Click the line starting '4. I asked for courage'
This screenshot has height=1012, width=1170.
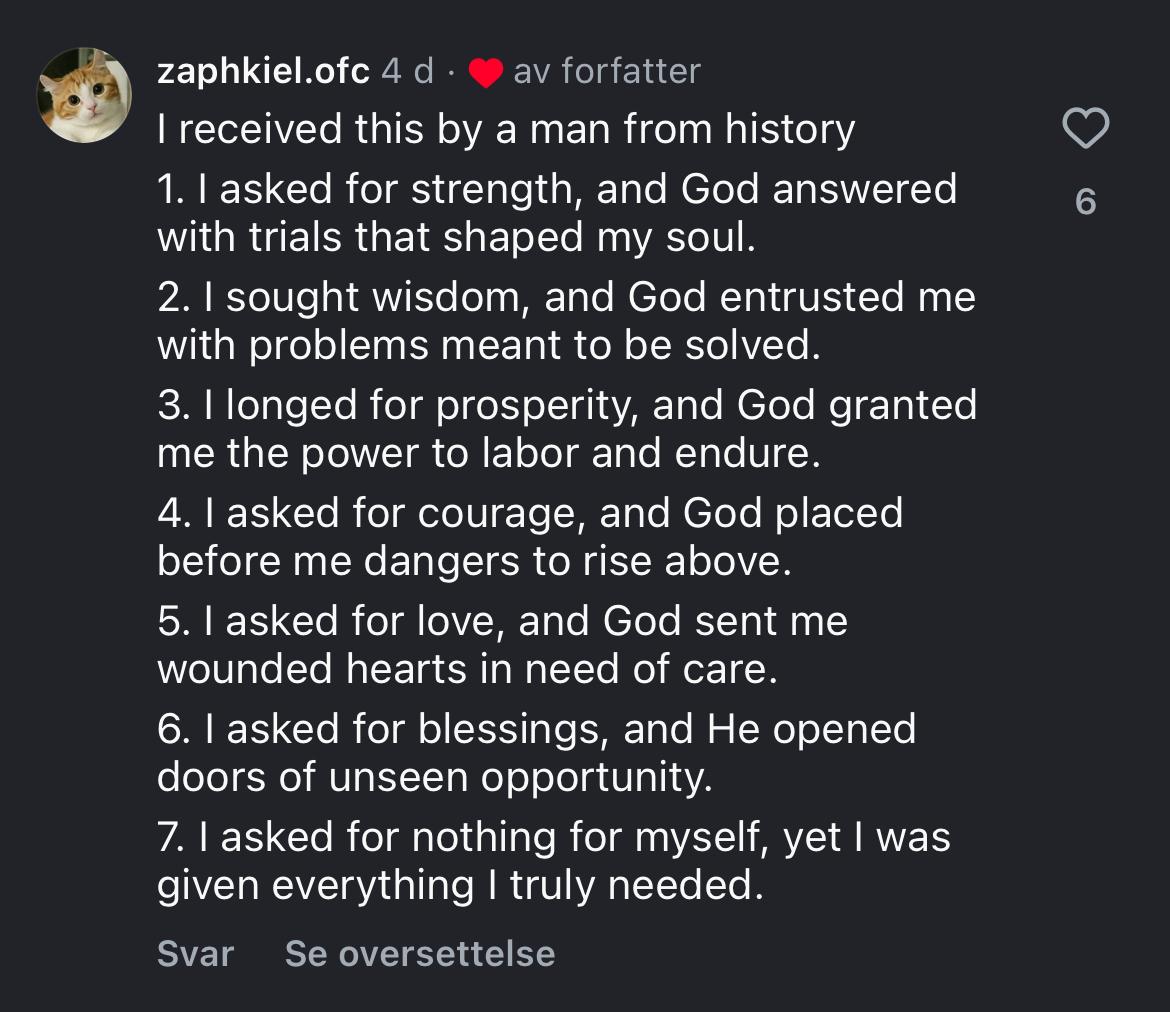(x=530, y=513)
